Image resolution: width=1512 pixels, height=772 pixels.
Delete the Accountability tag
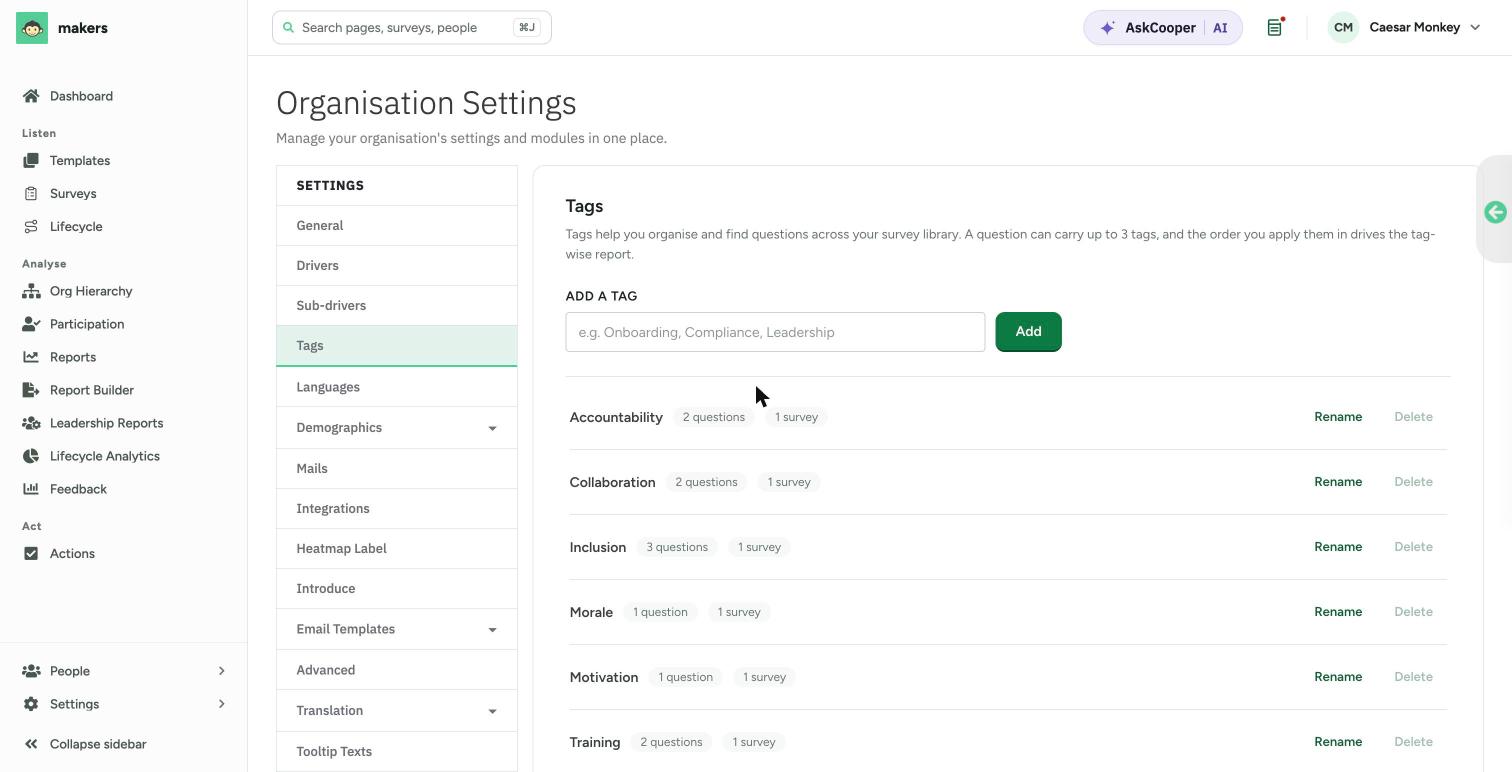pos(1413,417)
